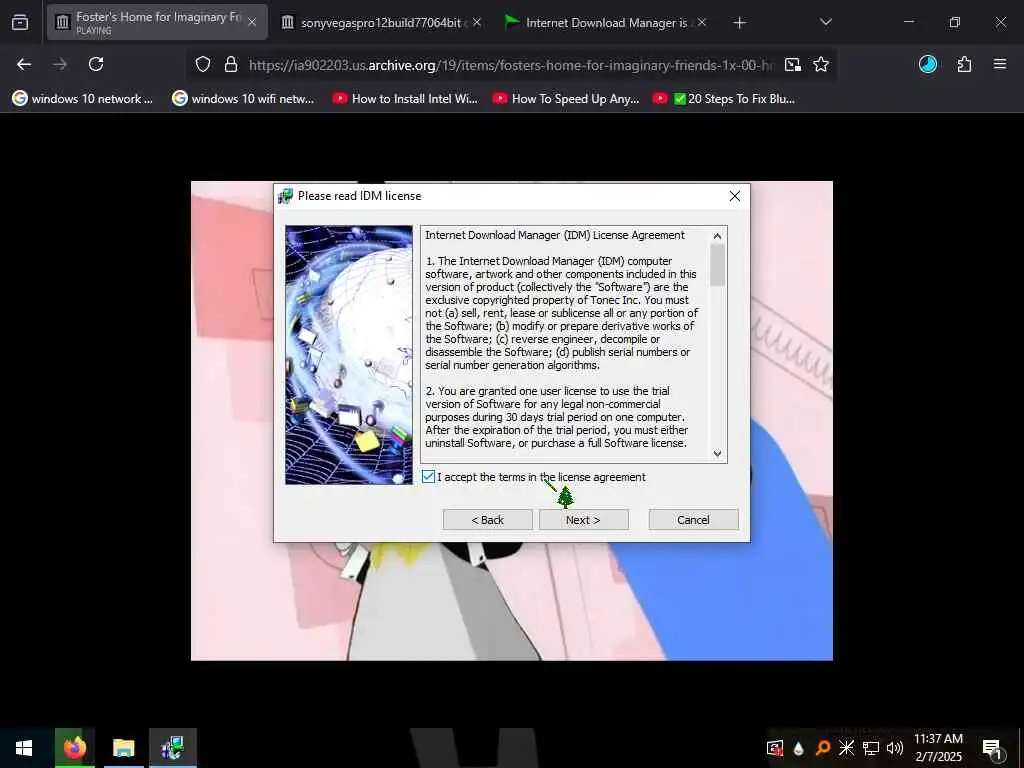
Task: Click the license text scroll-down arrow
Action: tap(717, 453)
